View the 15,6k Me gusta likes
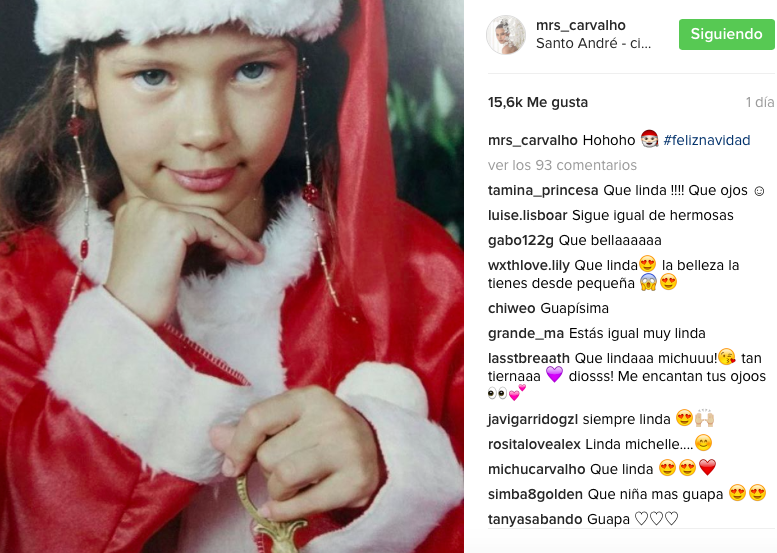Image resolution: width=777 pixels, height=553 pixels. pyautogui.click(x=538, y=103)
